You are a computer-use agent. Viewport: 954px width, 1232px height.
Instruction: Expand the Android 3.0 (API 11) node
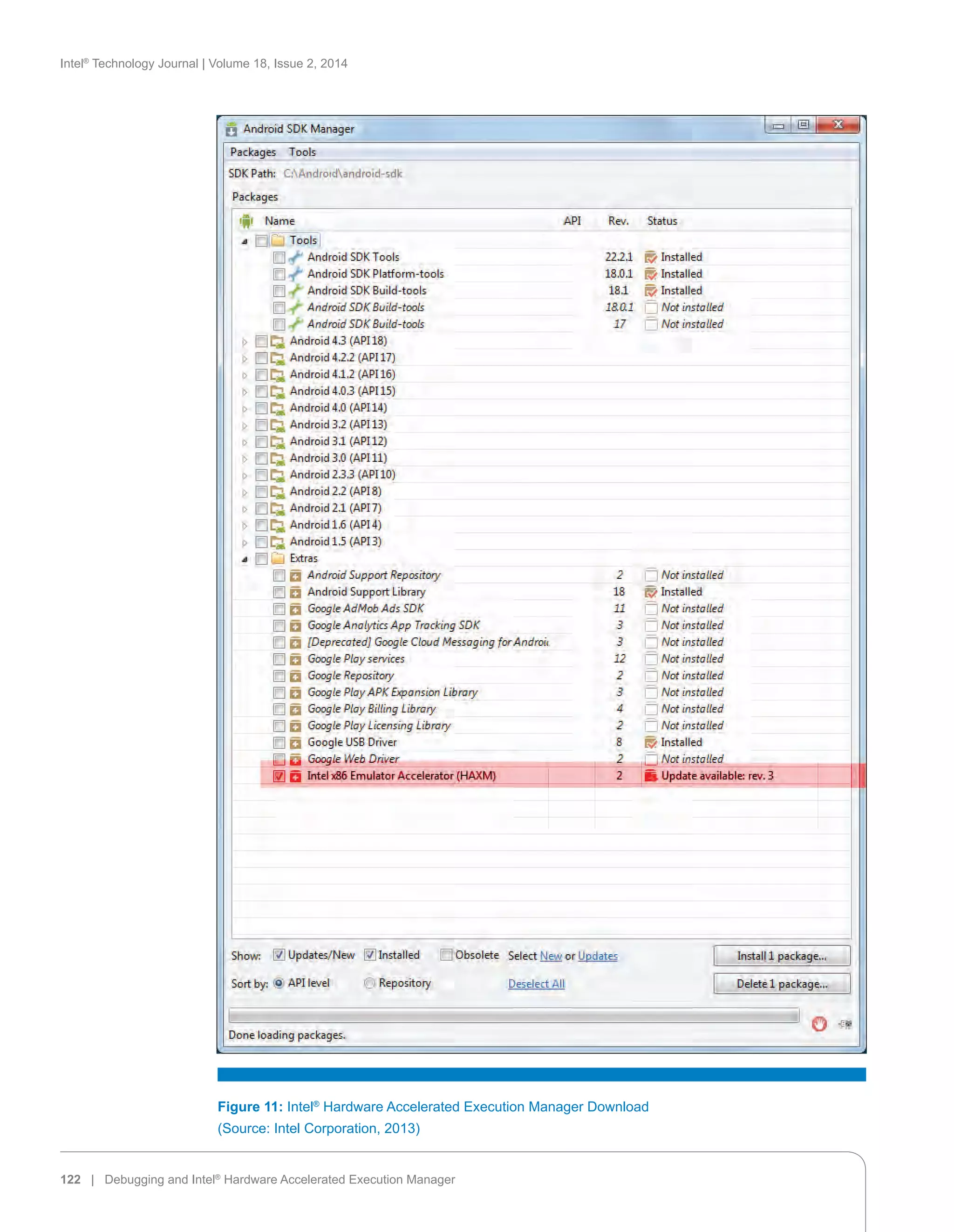[245, 459]
